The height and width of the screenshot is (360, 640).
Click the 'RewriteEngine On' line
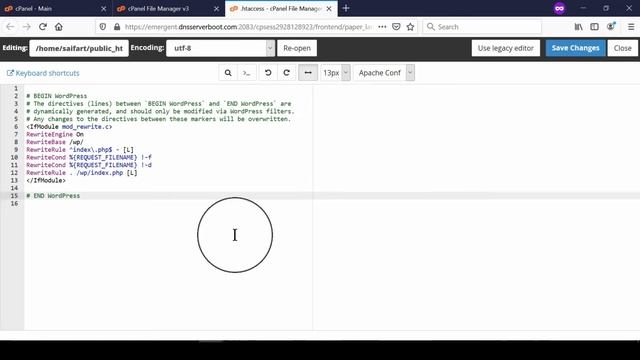[x=55, y=134]
